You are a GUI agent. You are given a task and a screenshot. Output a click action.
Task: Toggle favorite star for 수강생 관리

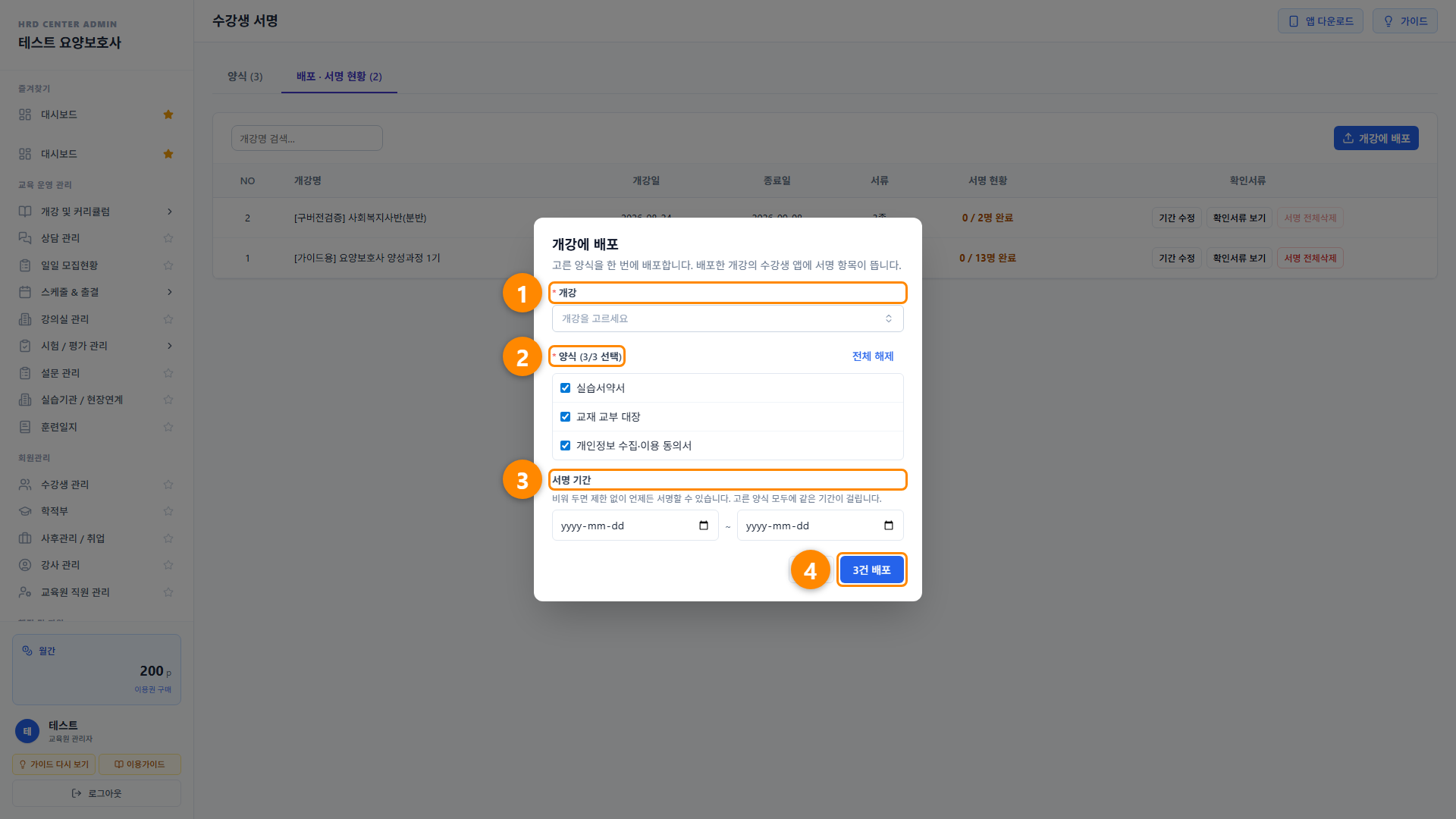pyautogui.click(x=168, y=485)
